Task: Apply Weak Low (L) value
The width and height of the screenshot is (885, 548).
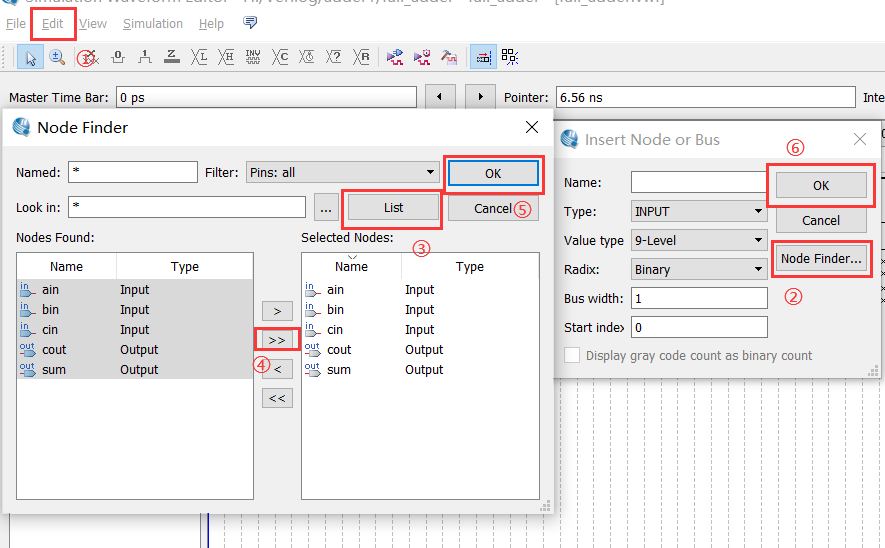Action: [199, 57]
